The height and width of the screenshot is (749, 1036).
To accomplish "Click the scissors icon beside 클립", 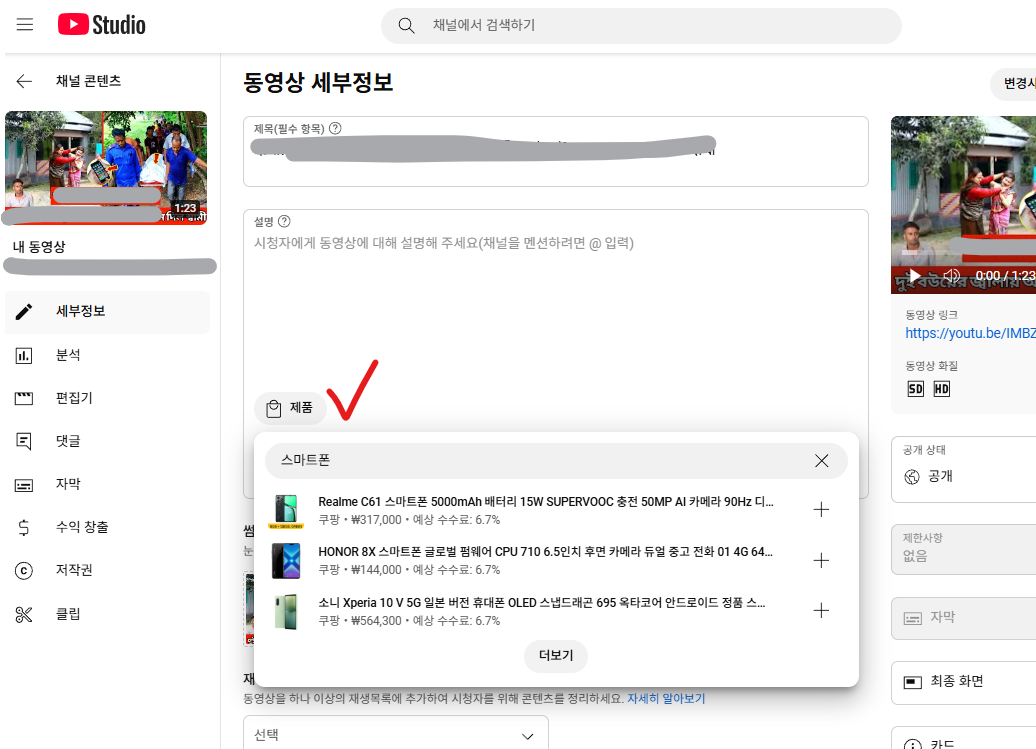I will (24, 615).
